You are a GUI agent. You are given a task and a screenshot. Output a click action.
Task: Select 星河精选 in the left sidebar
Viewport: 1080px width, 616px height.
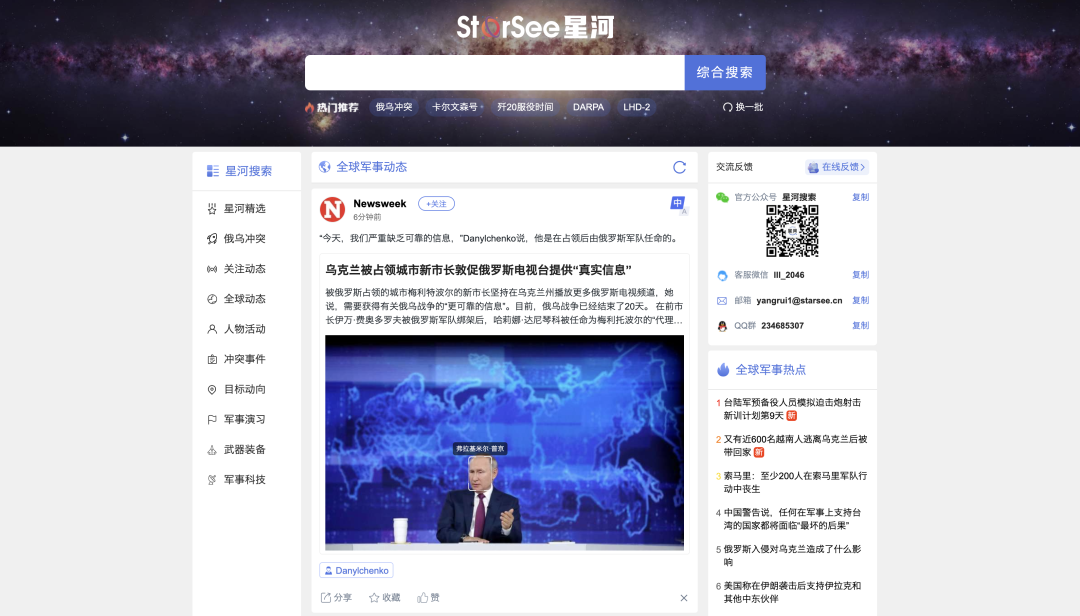[244, 209]
